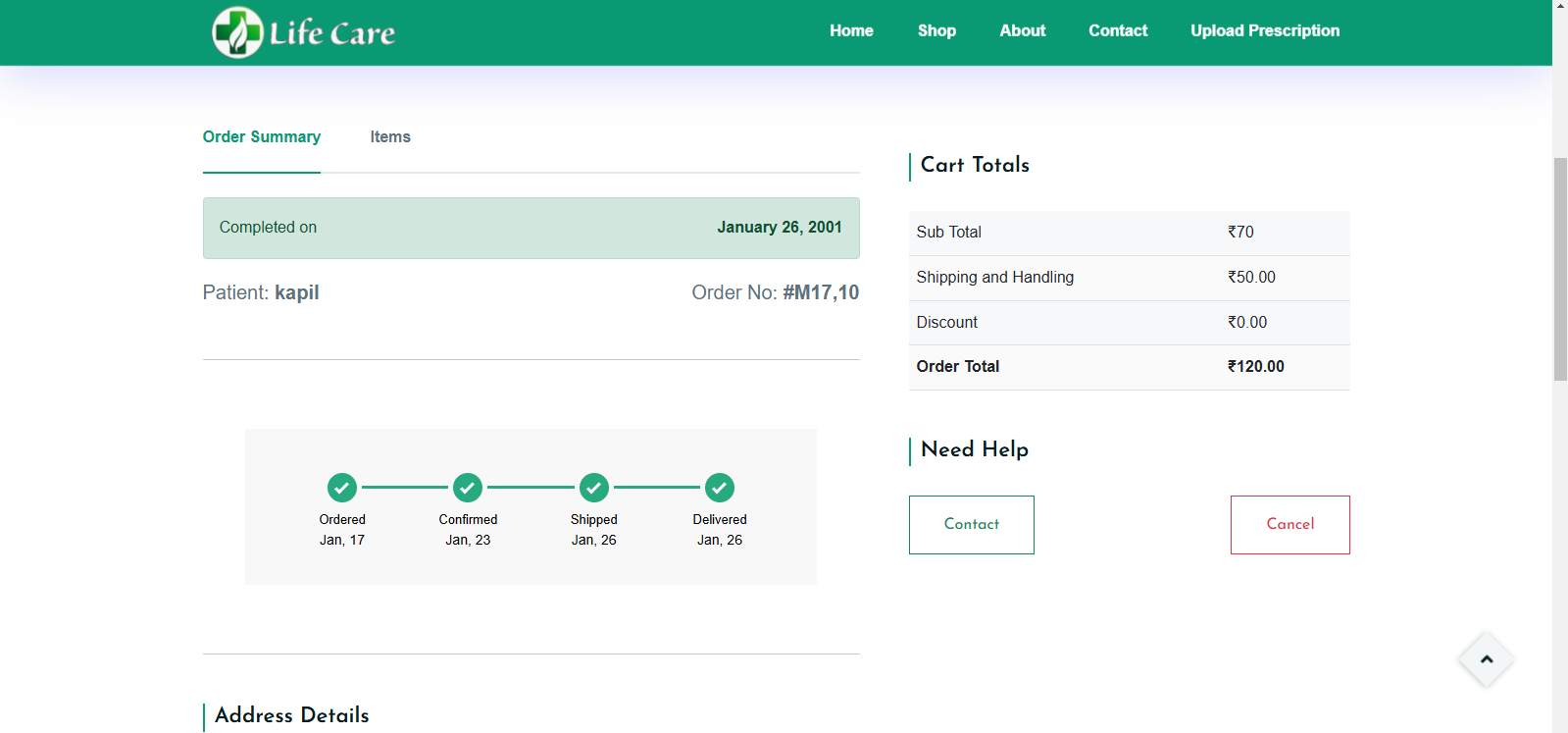The width and height of the screenshot is (1568, 733).
Task: Click the Ordered step checkmark icon
Action: click(342, 487)
